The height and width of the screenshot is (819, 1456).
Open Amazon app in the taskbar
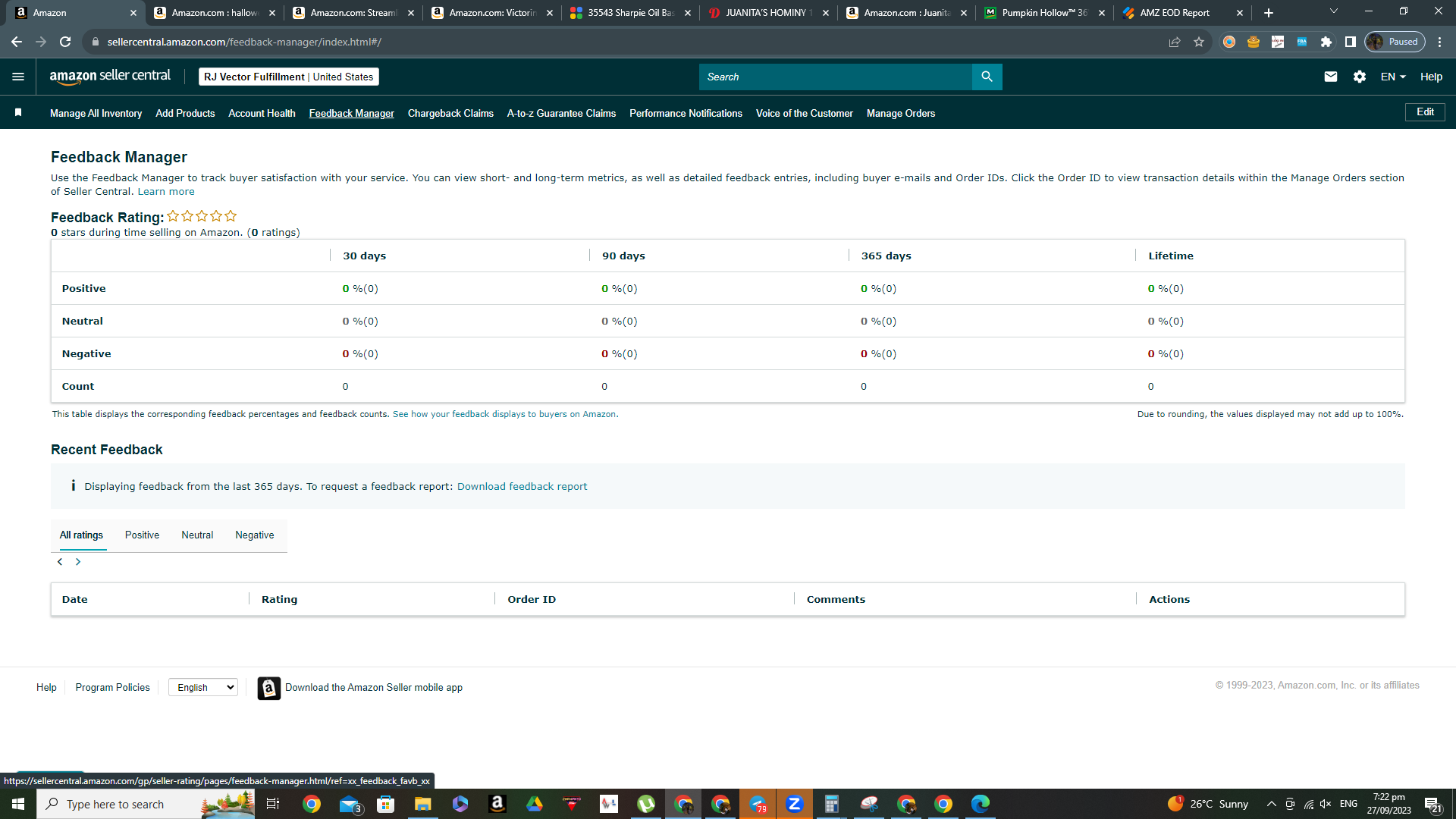(x=497, y=804)
